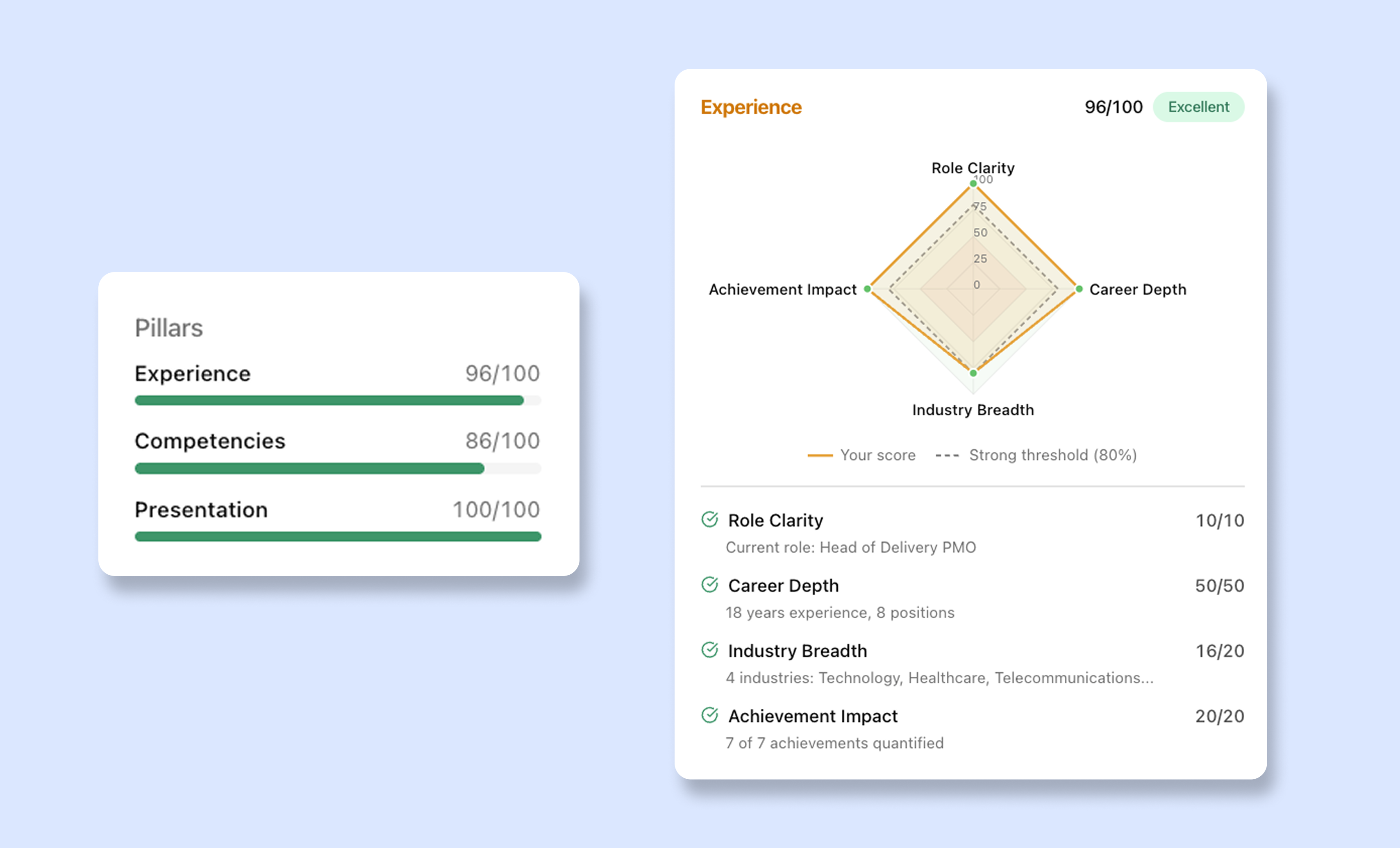Expand the Achievement Impact detail row
Image resolution: width=1400 pixels, height=848 pixels.
pos(812,716)
